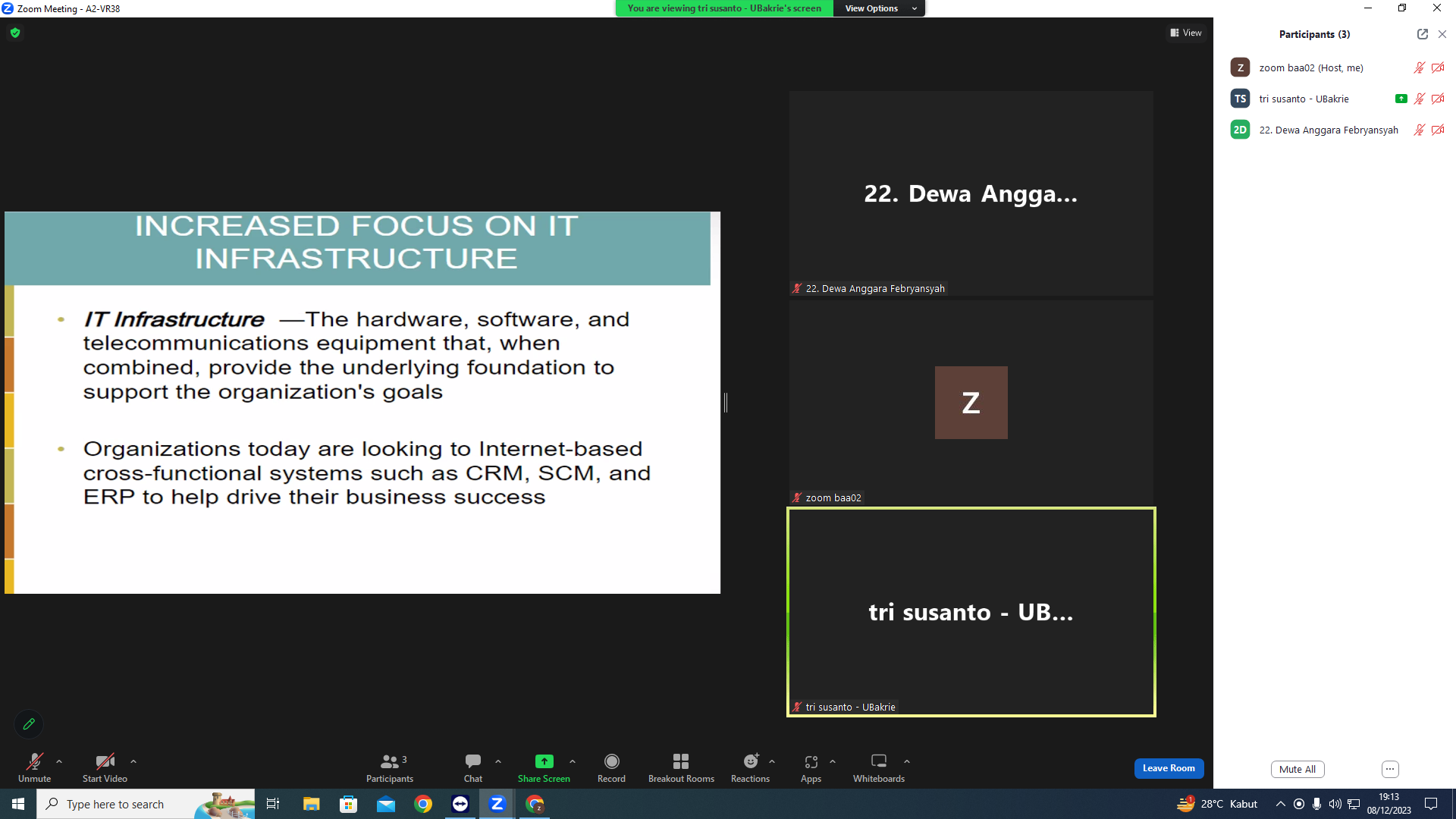
Task: Expand Whiteboards options arrow
Action: pos(907,761)
